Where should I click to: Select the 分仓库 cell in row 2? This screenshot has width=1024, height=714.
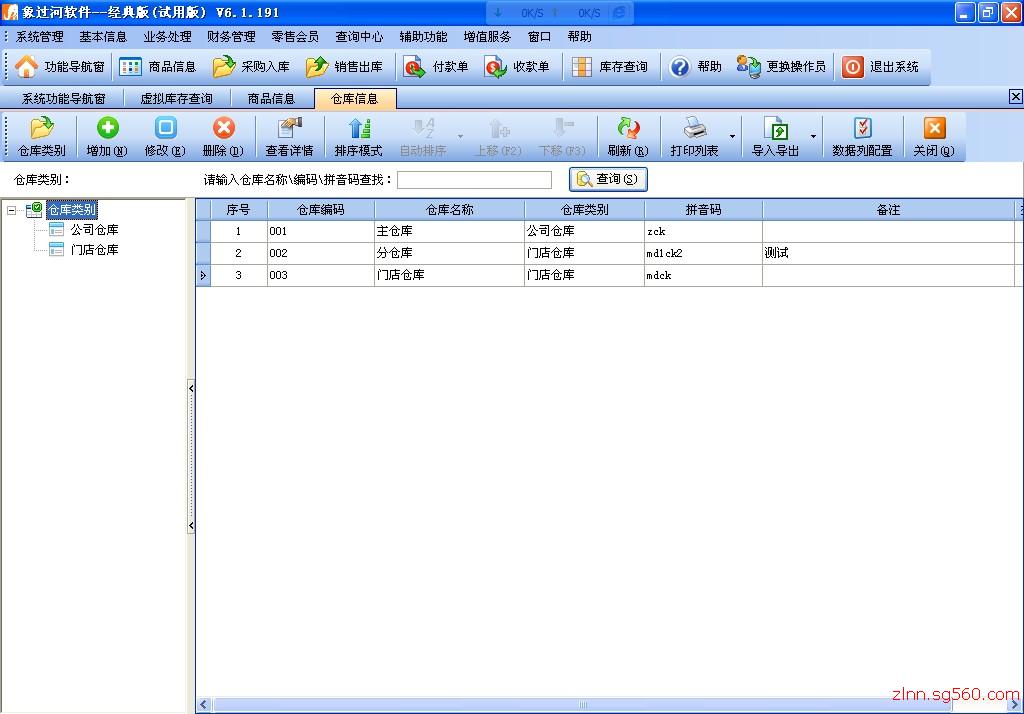[x=449, y=253]
